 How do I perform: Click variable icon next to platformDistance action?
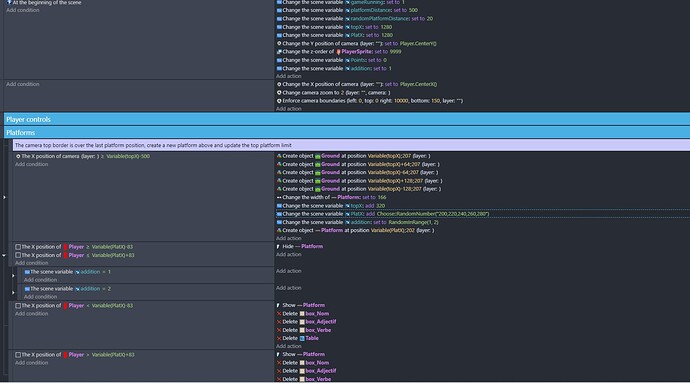(347, 10)
